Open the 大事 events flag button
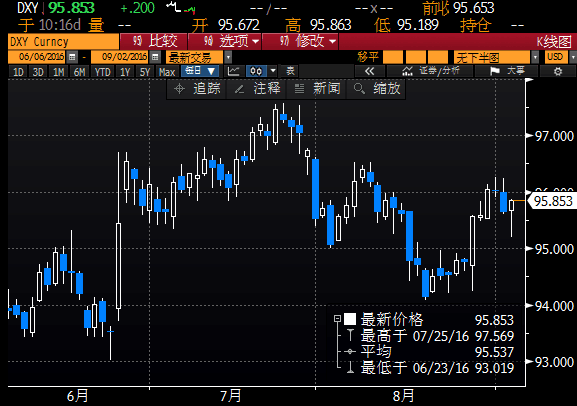This screenshot has height=406, width=577. [507, 71]
